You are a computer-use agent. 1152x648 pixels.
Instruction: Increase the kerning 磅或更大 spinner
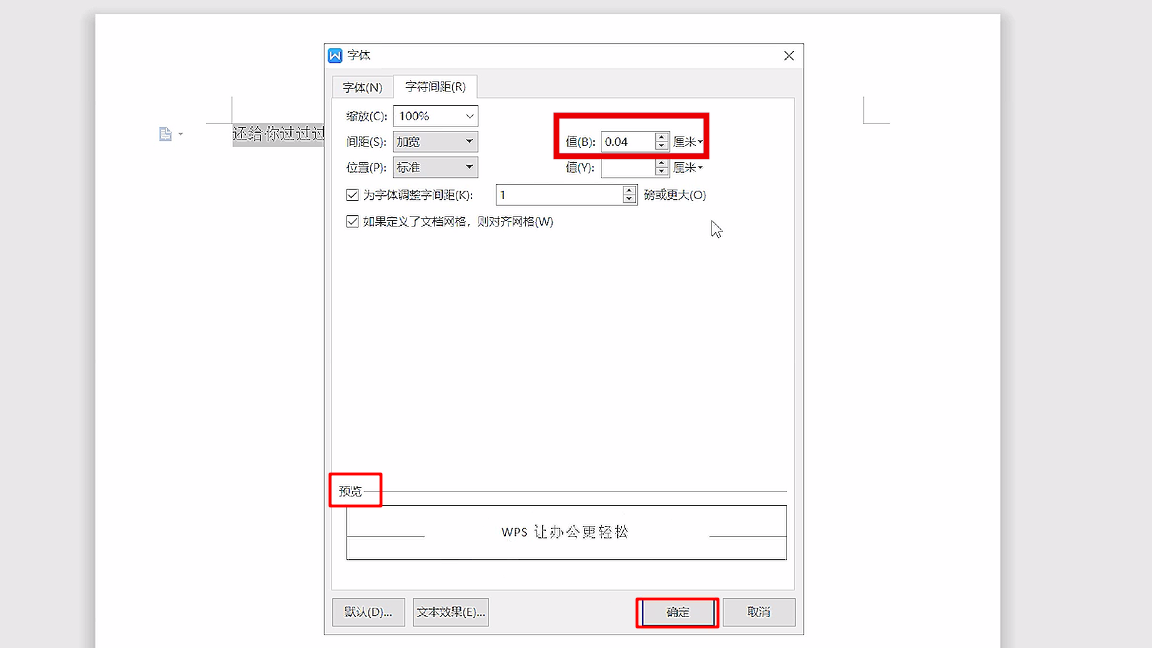(x=629, y=190)
